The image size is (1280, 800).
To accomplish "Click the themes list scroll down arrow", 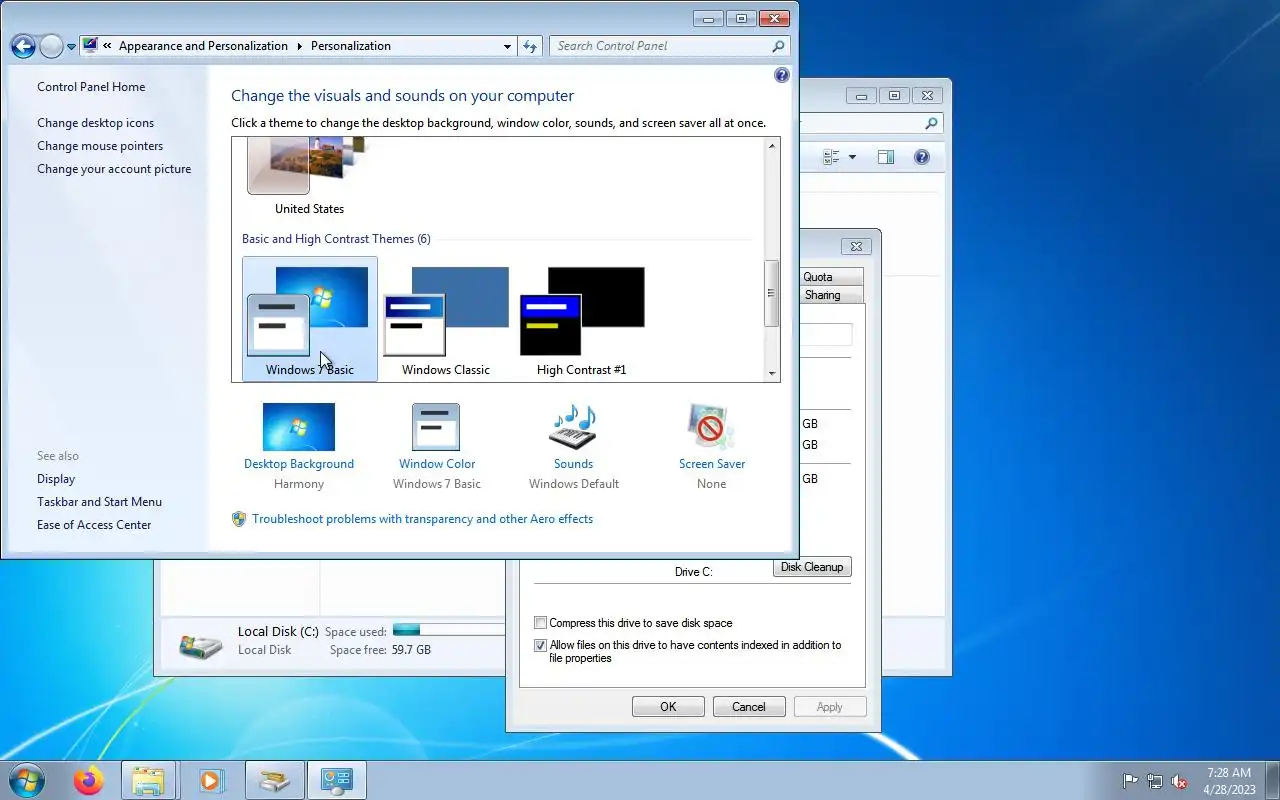I will coord(772,374).
